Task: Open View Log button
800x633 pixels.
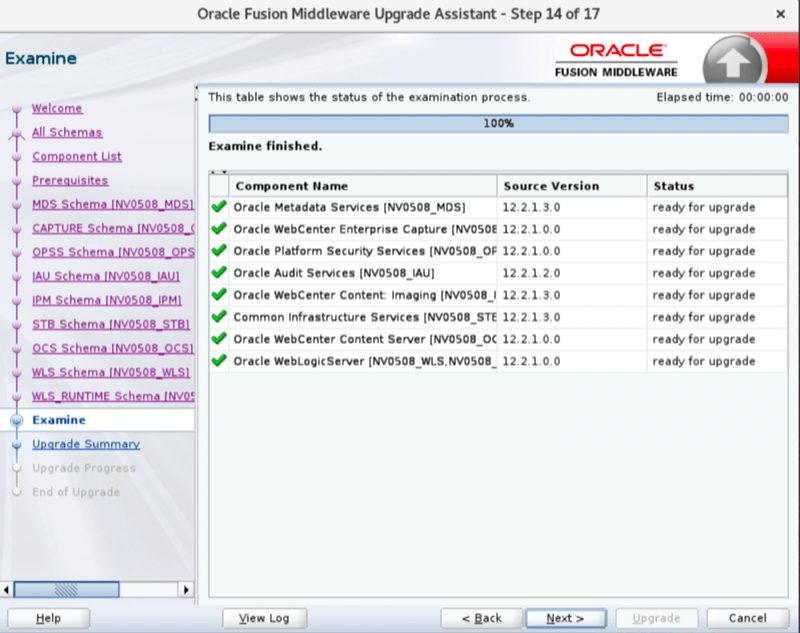Action: pyautogui.click(x=264, y=618)
